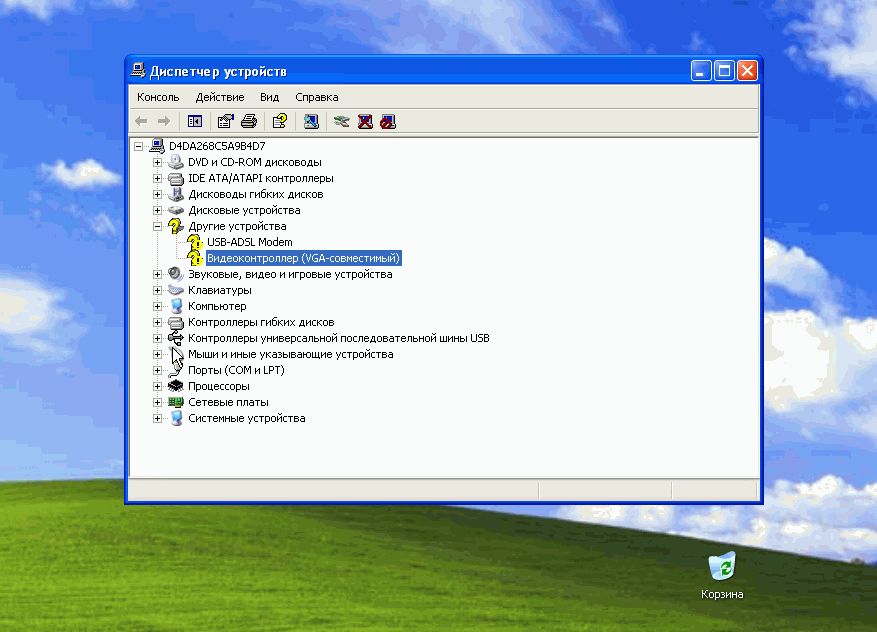Expand Компьютер node

(x=157, y=306)
